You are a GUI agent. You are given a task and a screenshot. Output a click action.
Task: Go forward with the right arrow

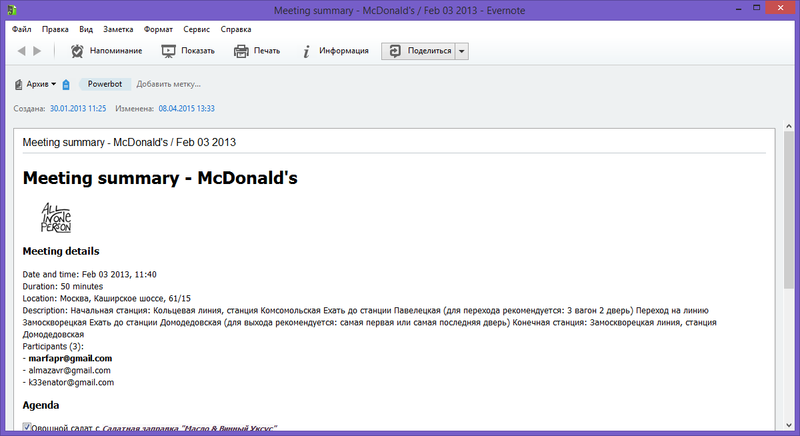point(38,51)
